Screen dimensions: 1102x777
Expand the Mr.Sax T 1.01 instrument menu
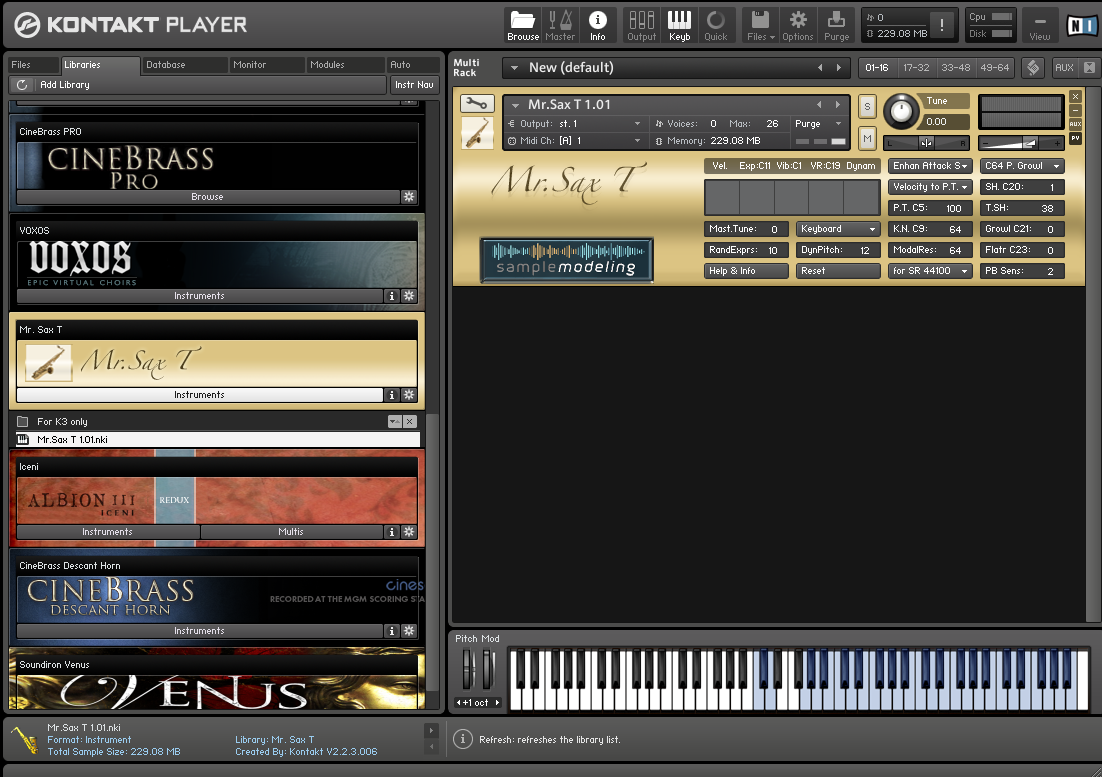[x=515, y=105]
